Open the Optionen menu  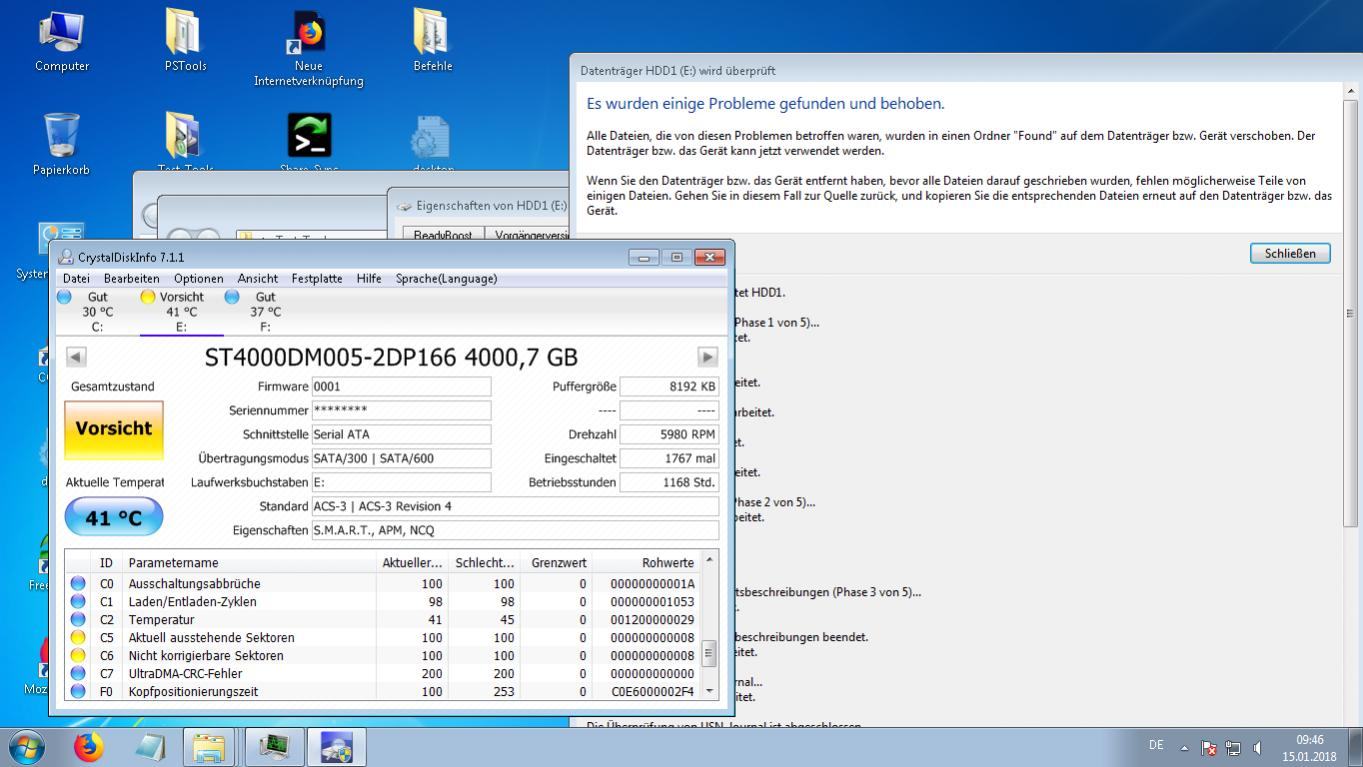pyautogui.click(x=198, y=279)
